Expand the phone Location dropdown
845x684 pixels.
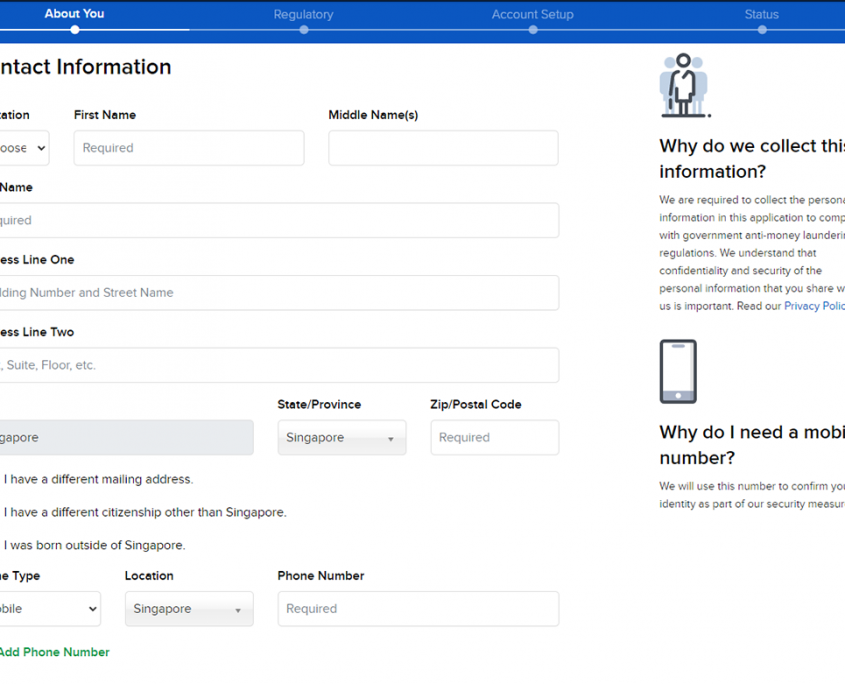coord(189,609)
